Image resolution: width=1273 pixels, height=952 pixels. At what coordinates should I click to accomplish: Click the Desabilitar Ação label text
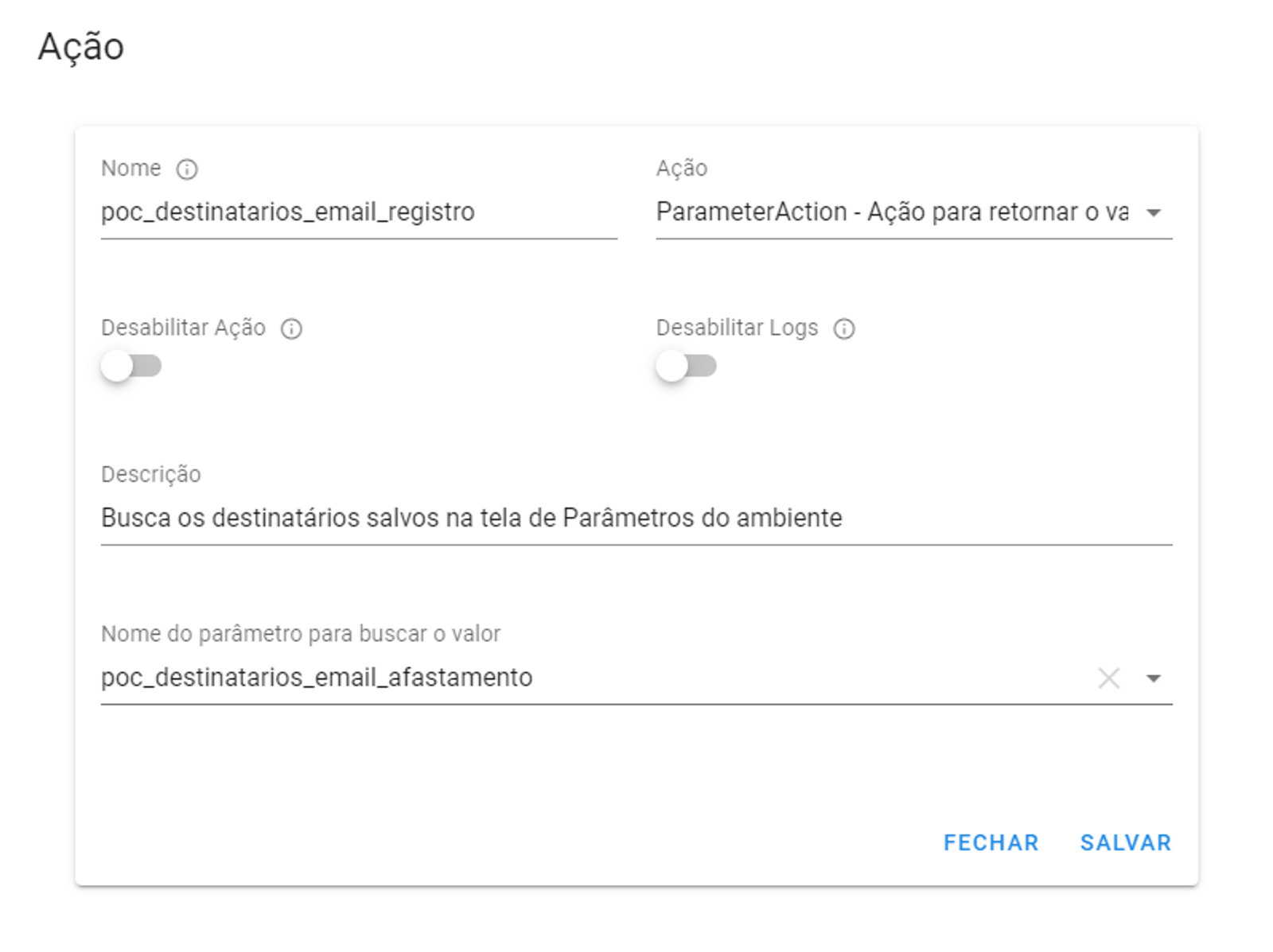point(183,328)
